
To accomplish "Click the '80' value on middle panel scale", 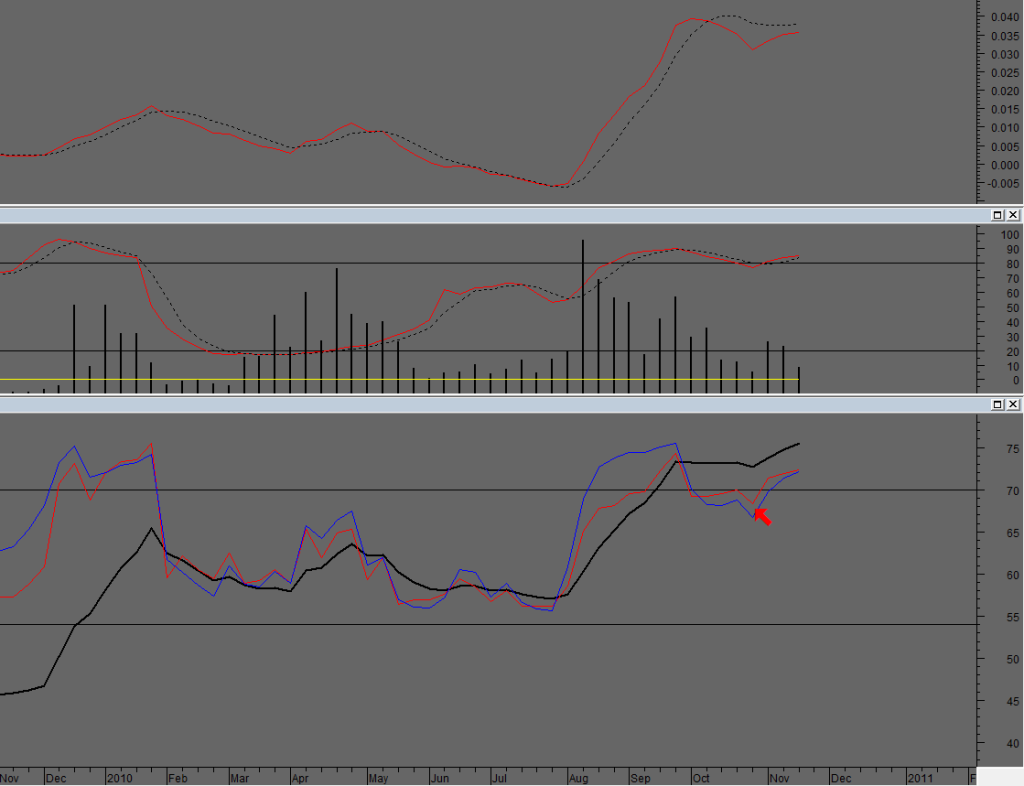I will 1012,264.
